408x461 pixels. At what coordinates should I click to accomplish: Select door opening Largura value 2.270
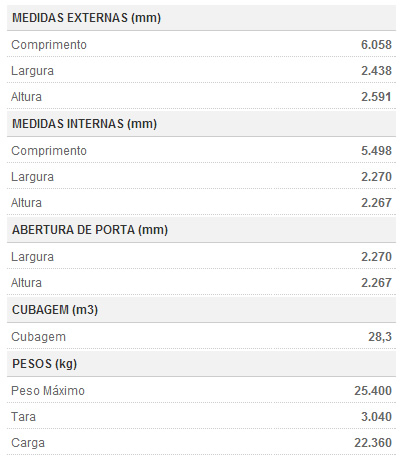pyautogui.click(x=376, y=257)
